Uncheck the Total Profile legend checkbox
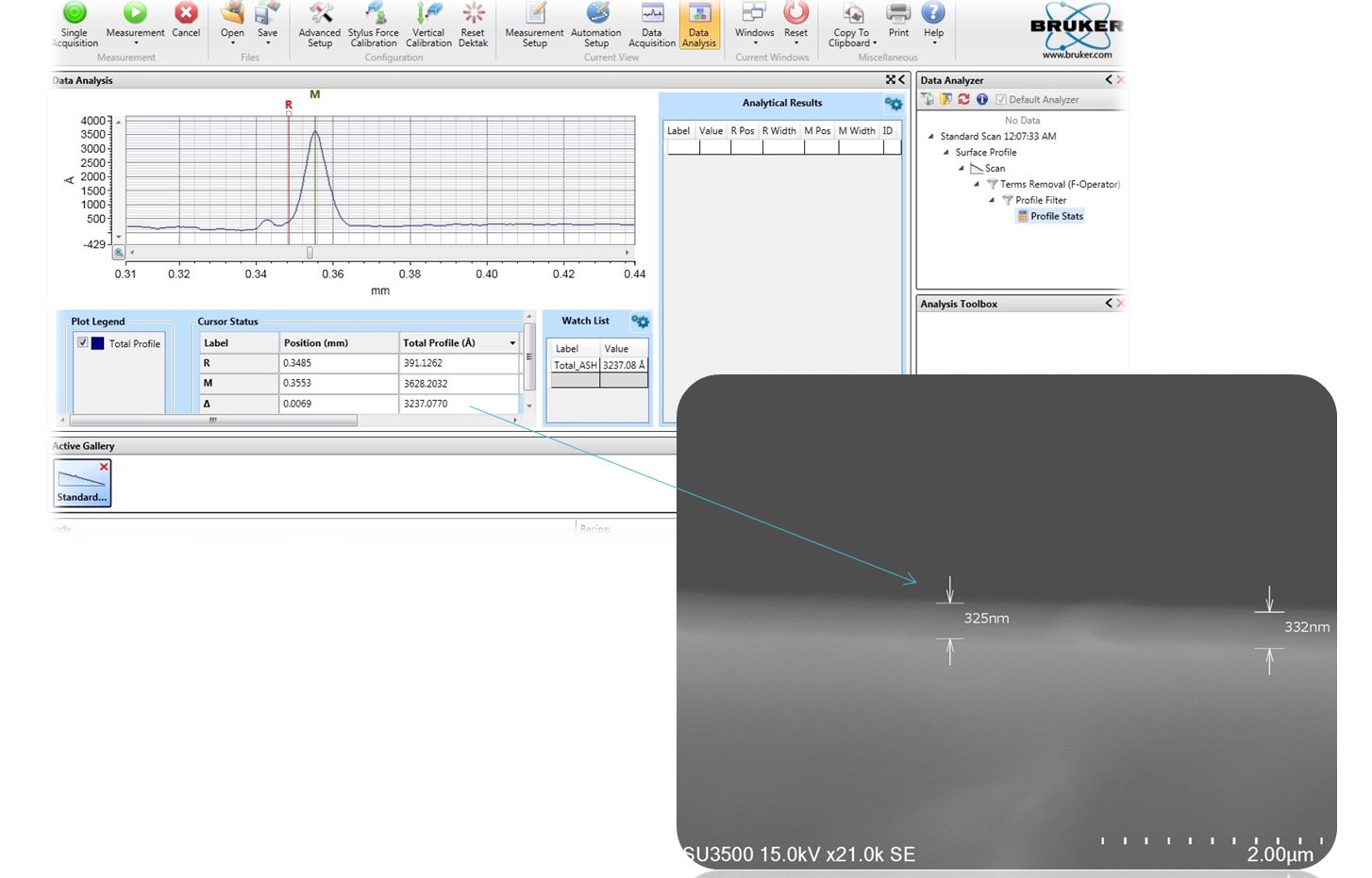The height and width of the screenshot is (878, 1372). pos(83,343)
